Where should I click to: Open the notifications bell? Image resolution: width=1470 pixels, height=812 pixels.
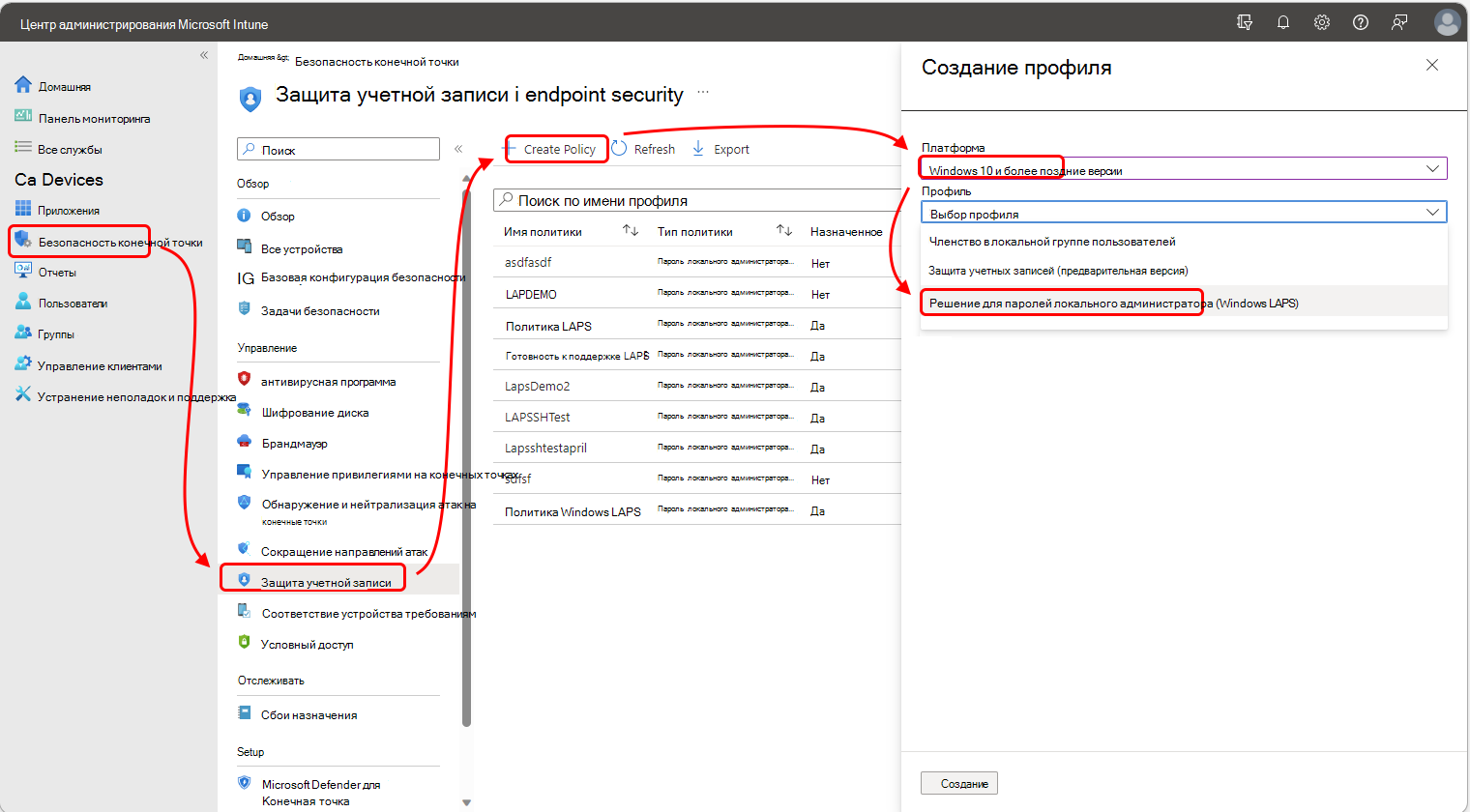[1283, 22]
